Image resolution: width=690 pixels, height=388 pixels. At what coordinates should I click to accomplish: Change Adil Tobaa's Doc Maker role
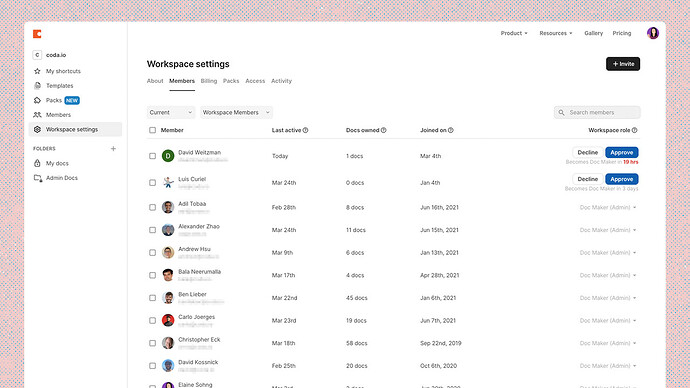click(608, 207)
